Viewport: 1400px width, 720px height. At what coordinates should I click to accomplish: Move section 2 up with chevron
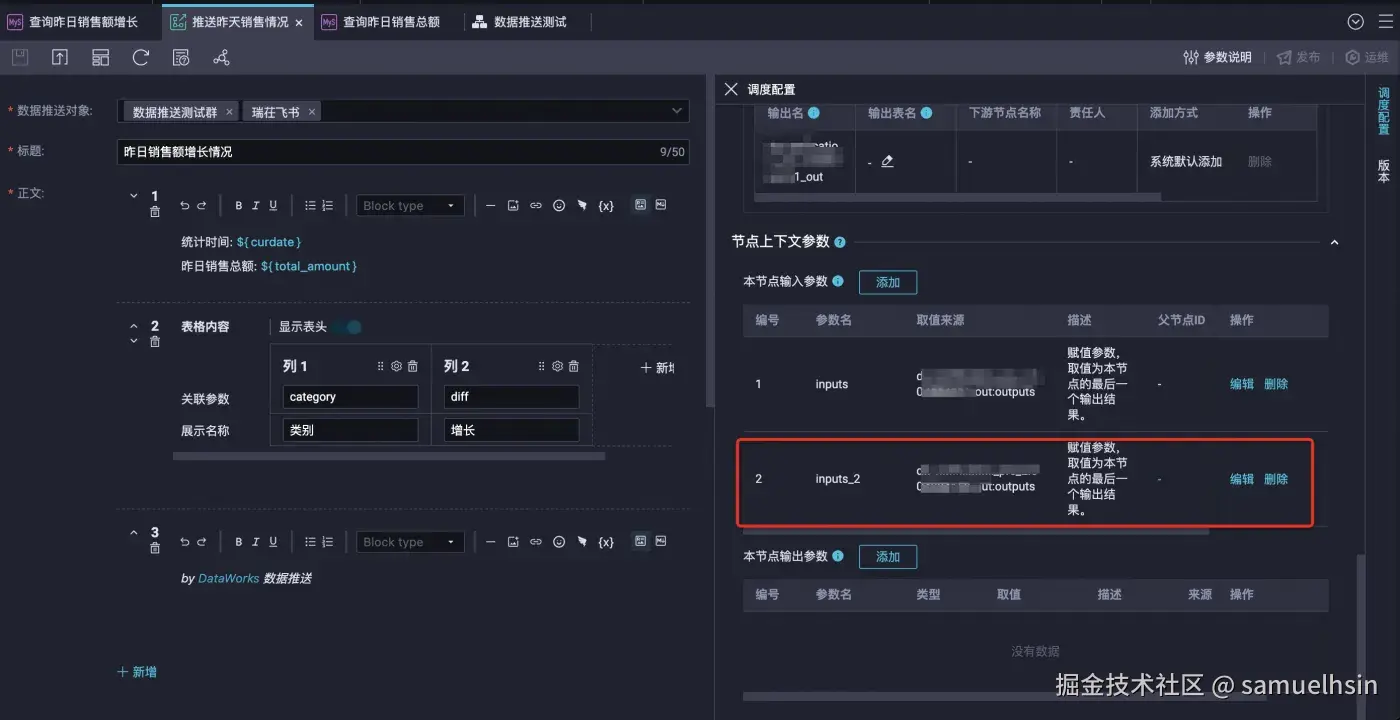coord(134,326)
